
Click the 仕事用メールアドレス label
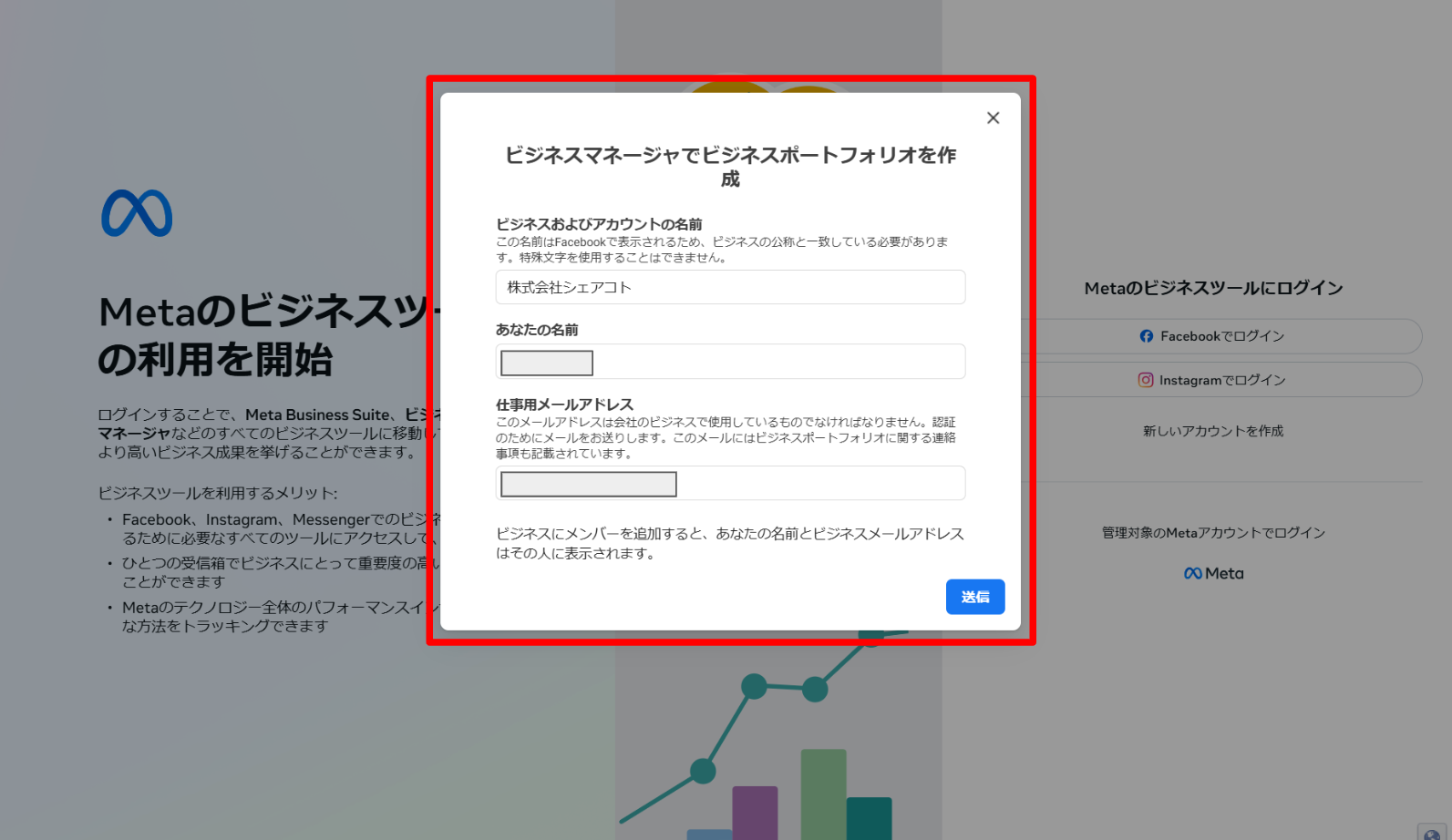(x=564, y=405)
